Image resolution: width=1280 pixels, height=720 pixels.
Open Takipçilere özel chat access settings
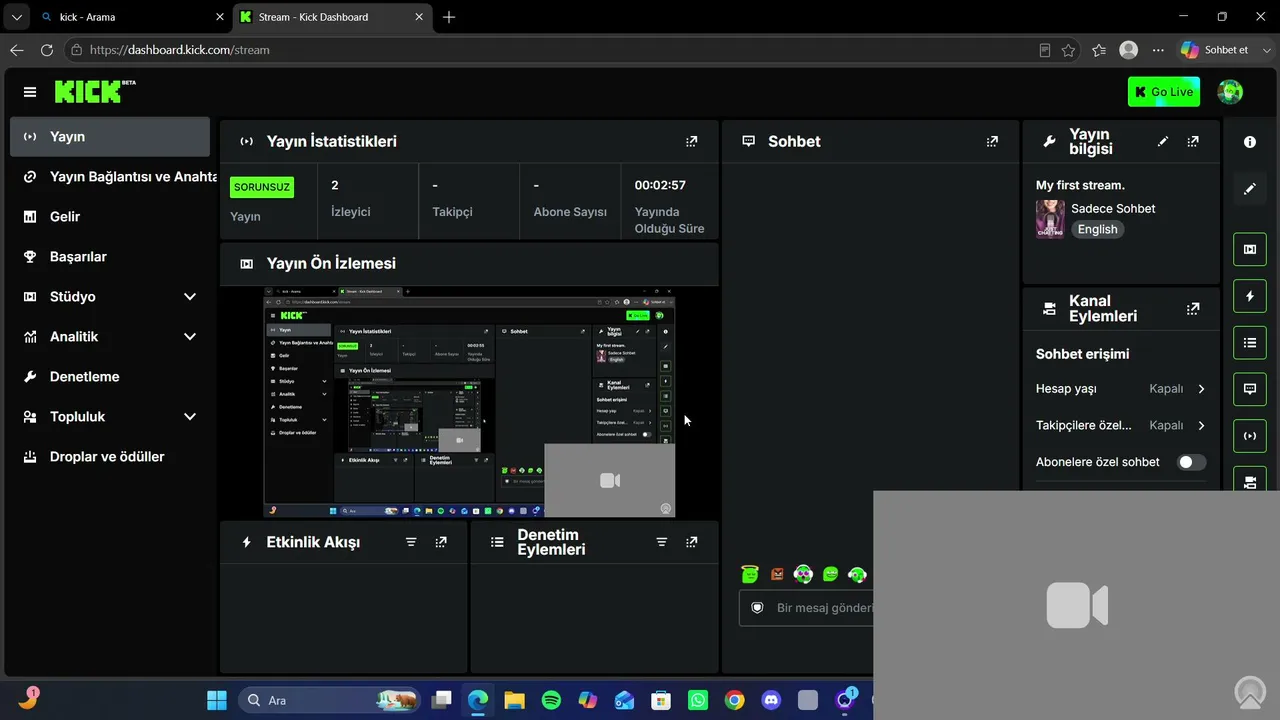pos(1121,425)
